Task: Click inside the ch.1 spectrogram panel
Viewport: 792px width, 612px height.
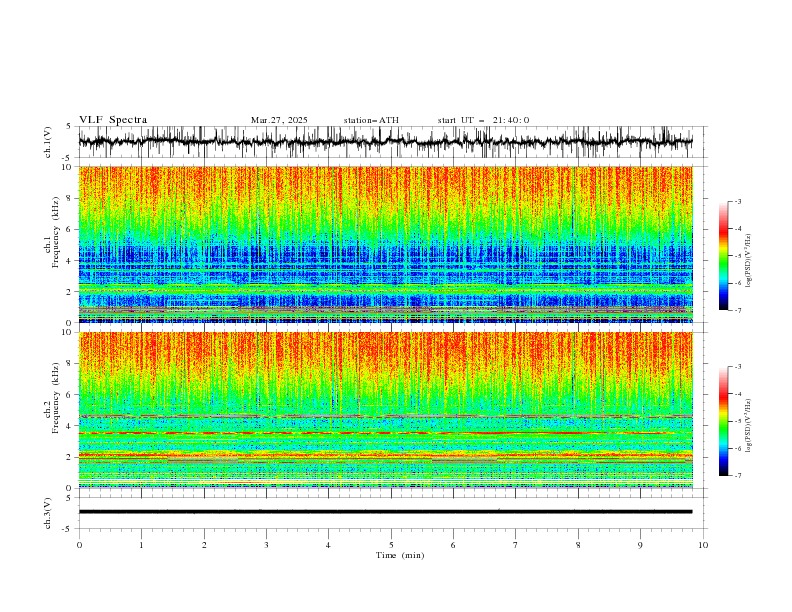Action: click(x=385, y=244)
